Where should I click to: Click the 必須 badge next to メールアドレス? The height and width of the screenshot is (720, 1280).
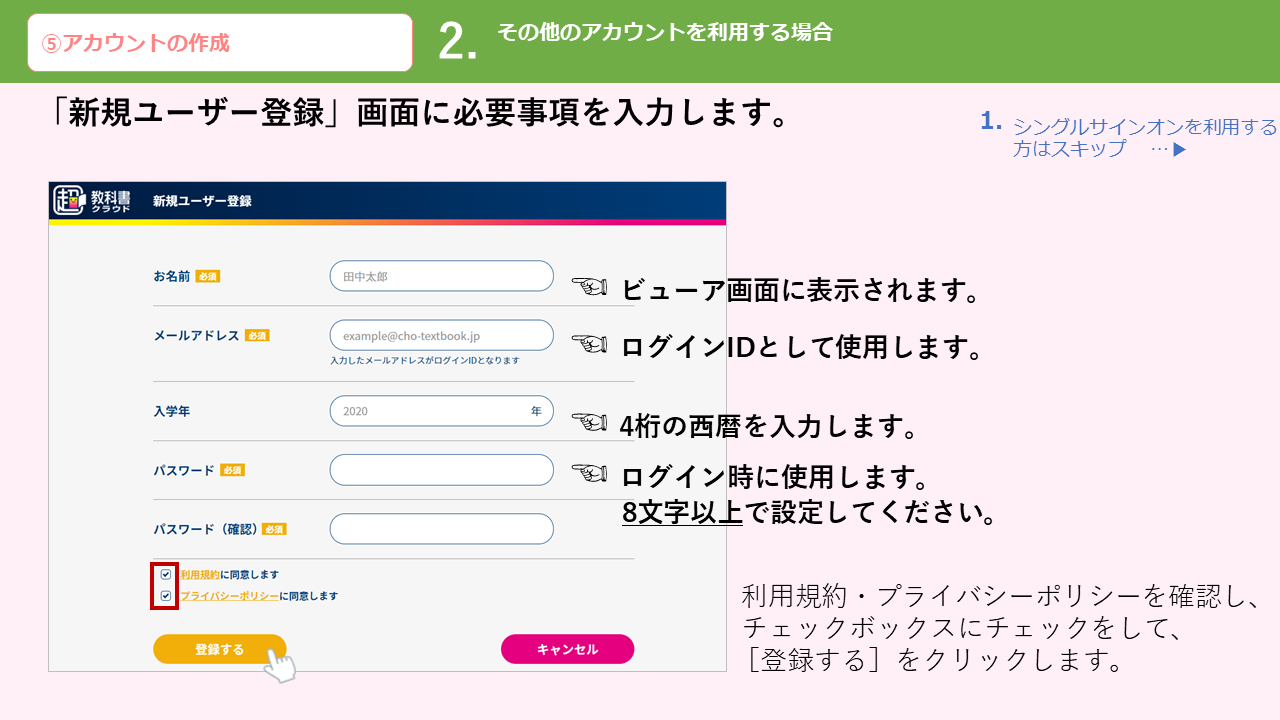click(257, 336)
